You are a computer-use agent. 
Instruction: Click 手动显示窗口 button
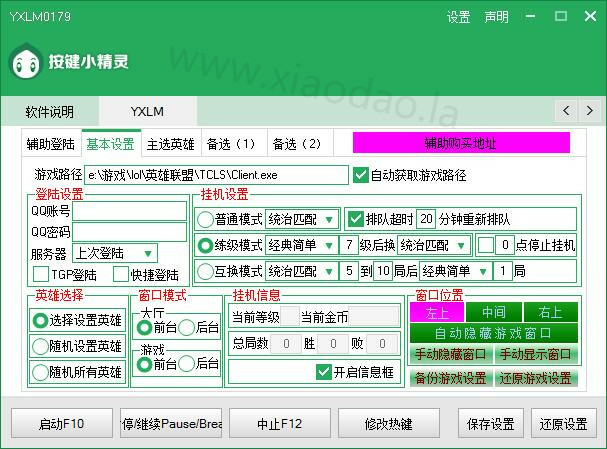536,353
